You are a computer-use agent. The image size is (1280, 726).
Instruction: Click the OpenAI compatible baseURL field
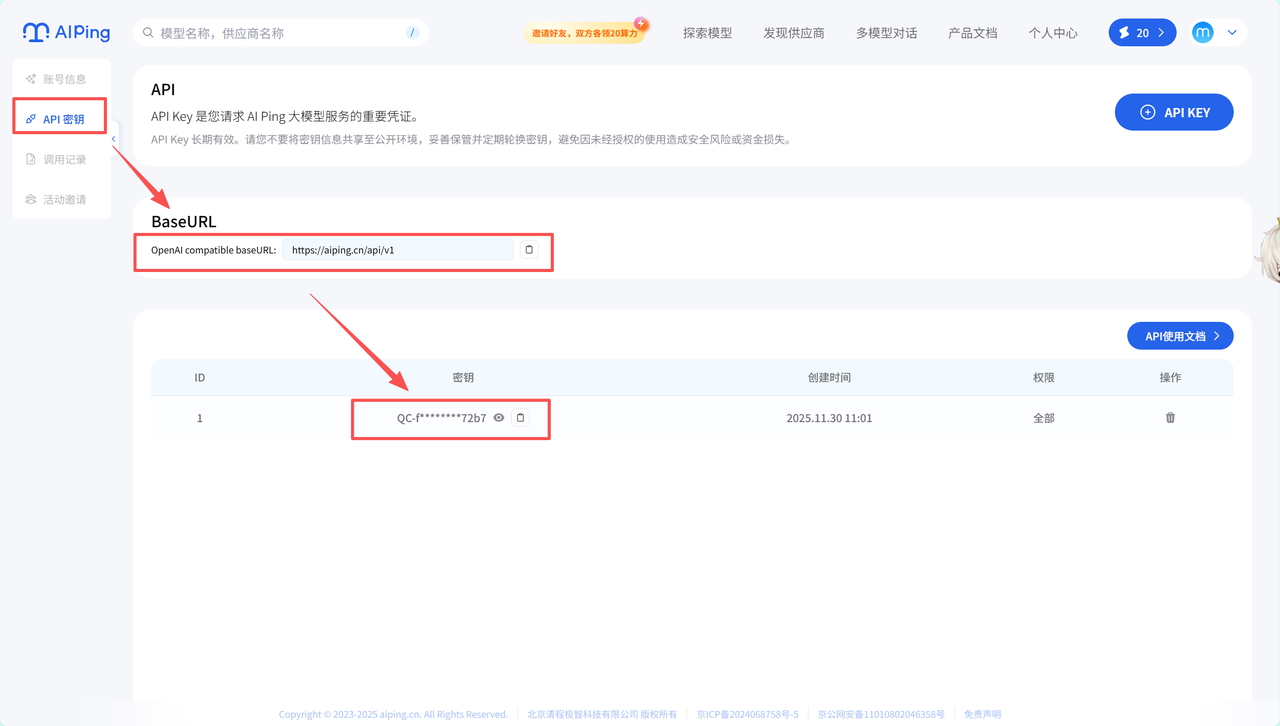point(398,250)
